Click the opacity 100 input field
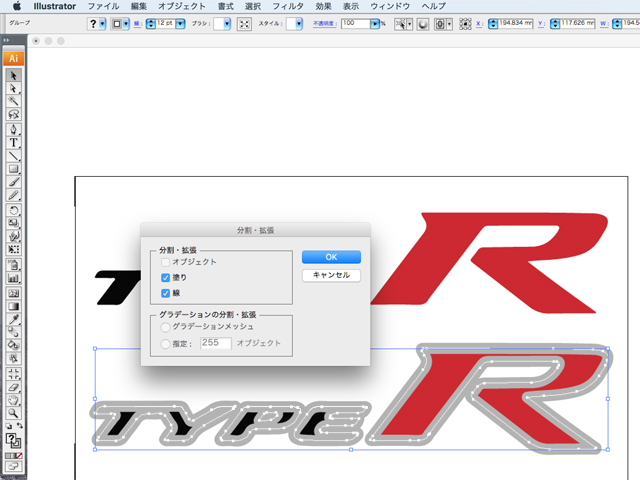This screenshot has height=480, width=640. 356,24
